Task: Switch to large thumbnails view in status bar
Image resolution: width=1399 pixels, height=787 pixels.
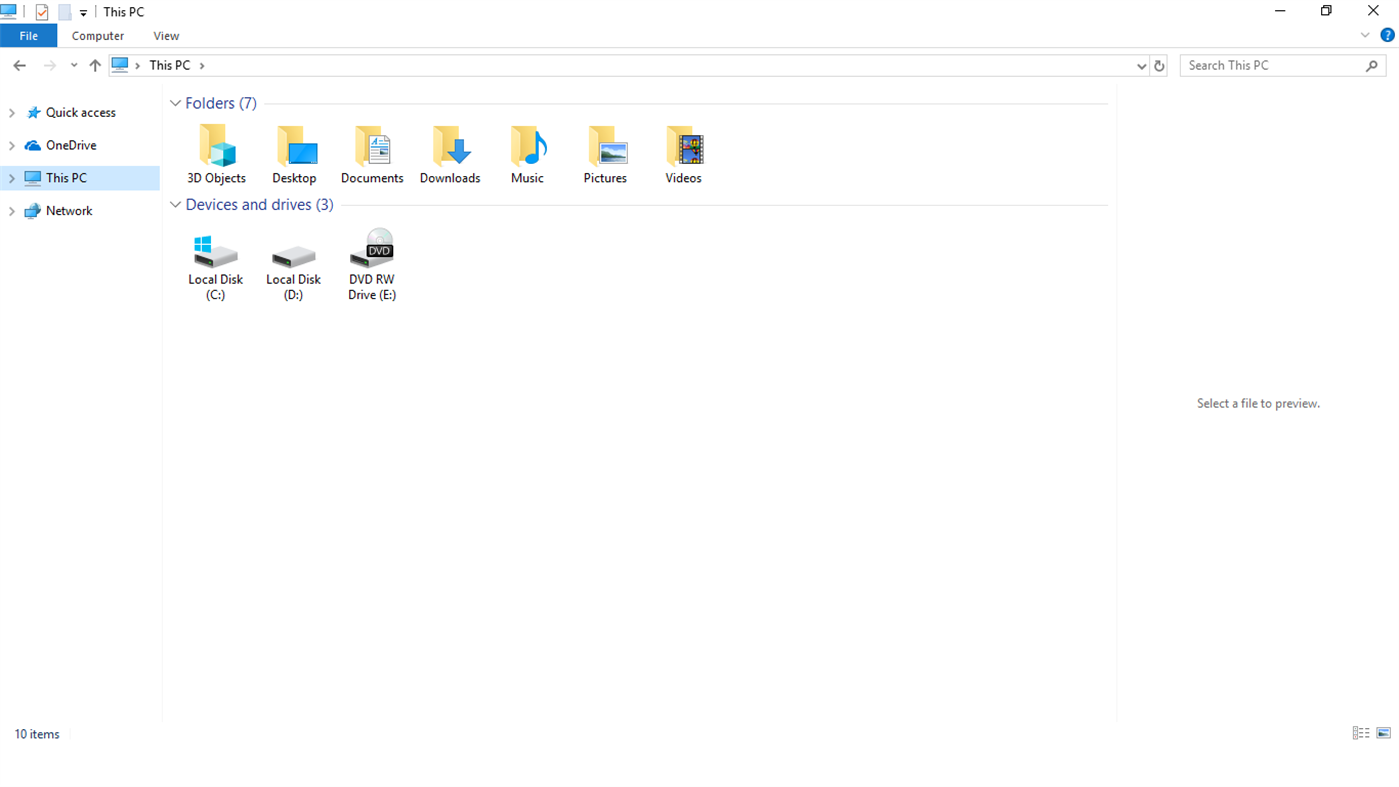Action: [x=1383, y=733]
